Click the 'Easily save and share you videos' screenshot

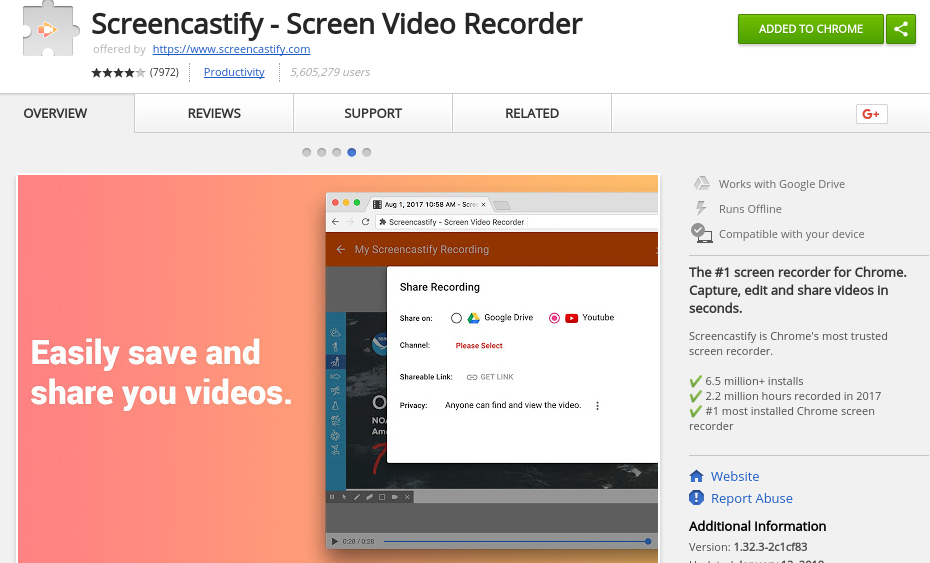338,368
